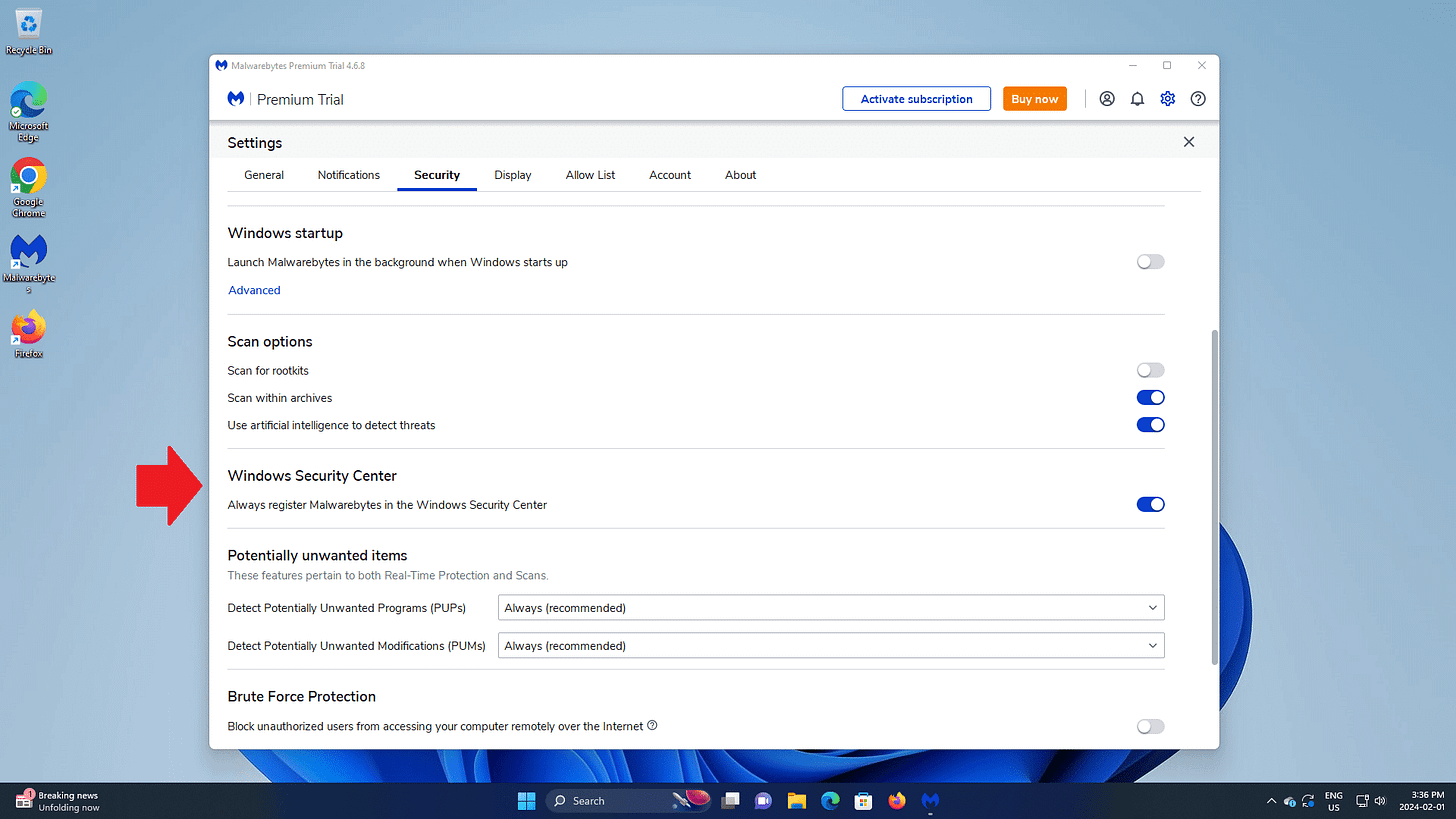Click the Brute Force Protection info icon
This screenshot has height=819, width=1456.
pos(652,725)
